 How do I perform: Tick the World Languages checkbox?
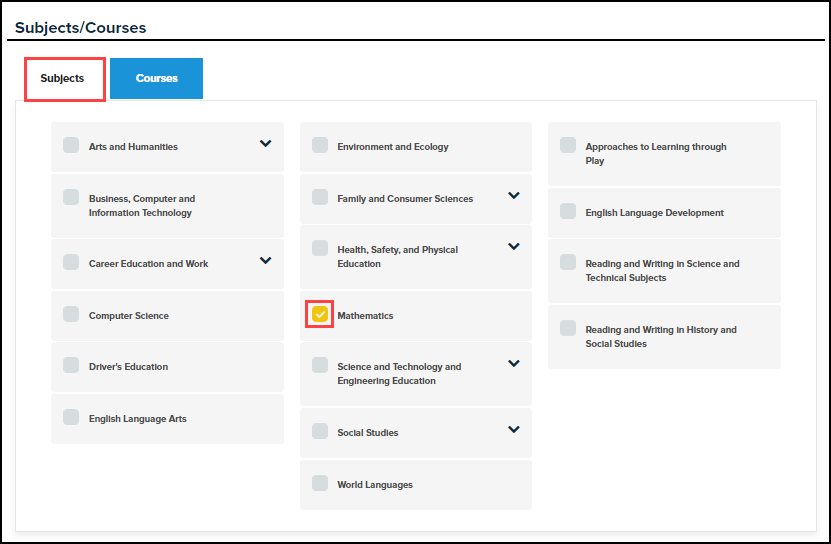(320, 484)
